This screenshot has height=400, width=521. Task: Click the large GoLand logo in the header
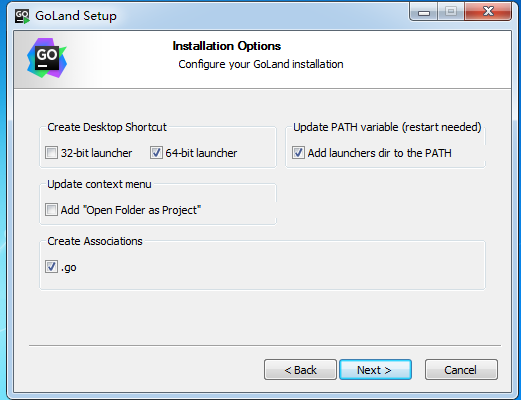(47, 58)
